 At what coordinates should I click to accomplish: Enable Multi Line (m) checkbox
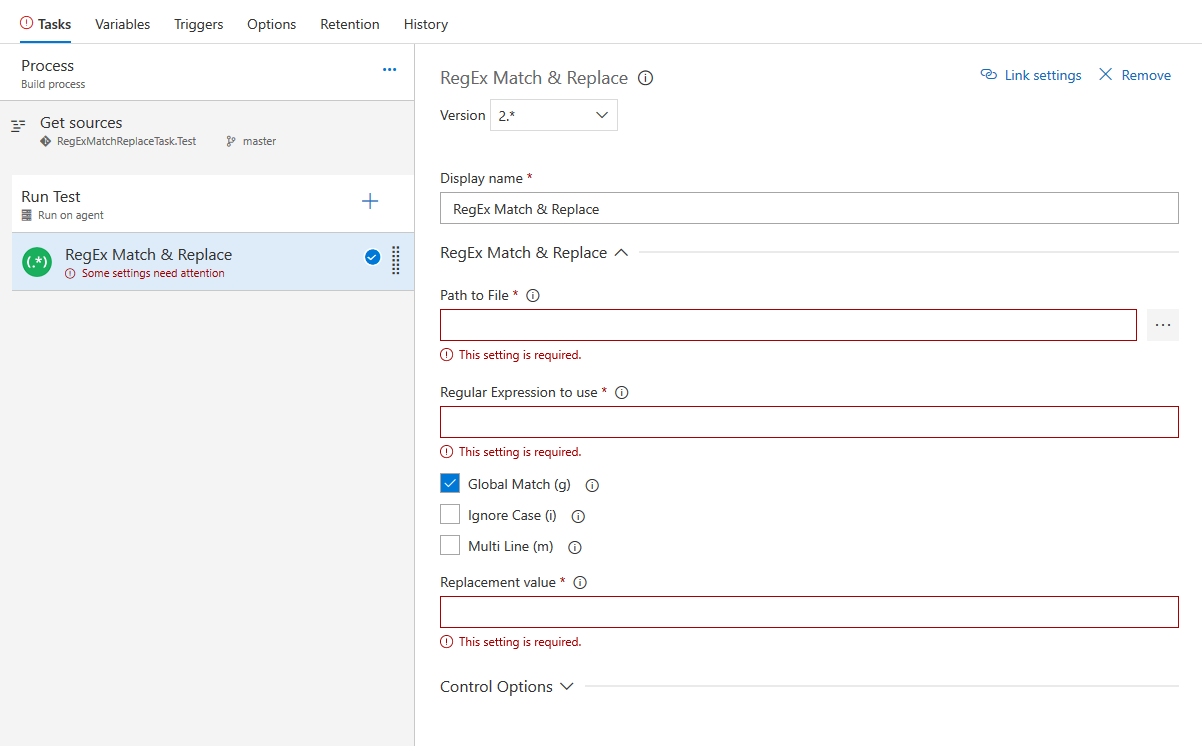[x=450, y=546]
